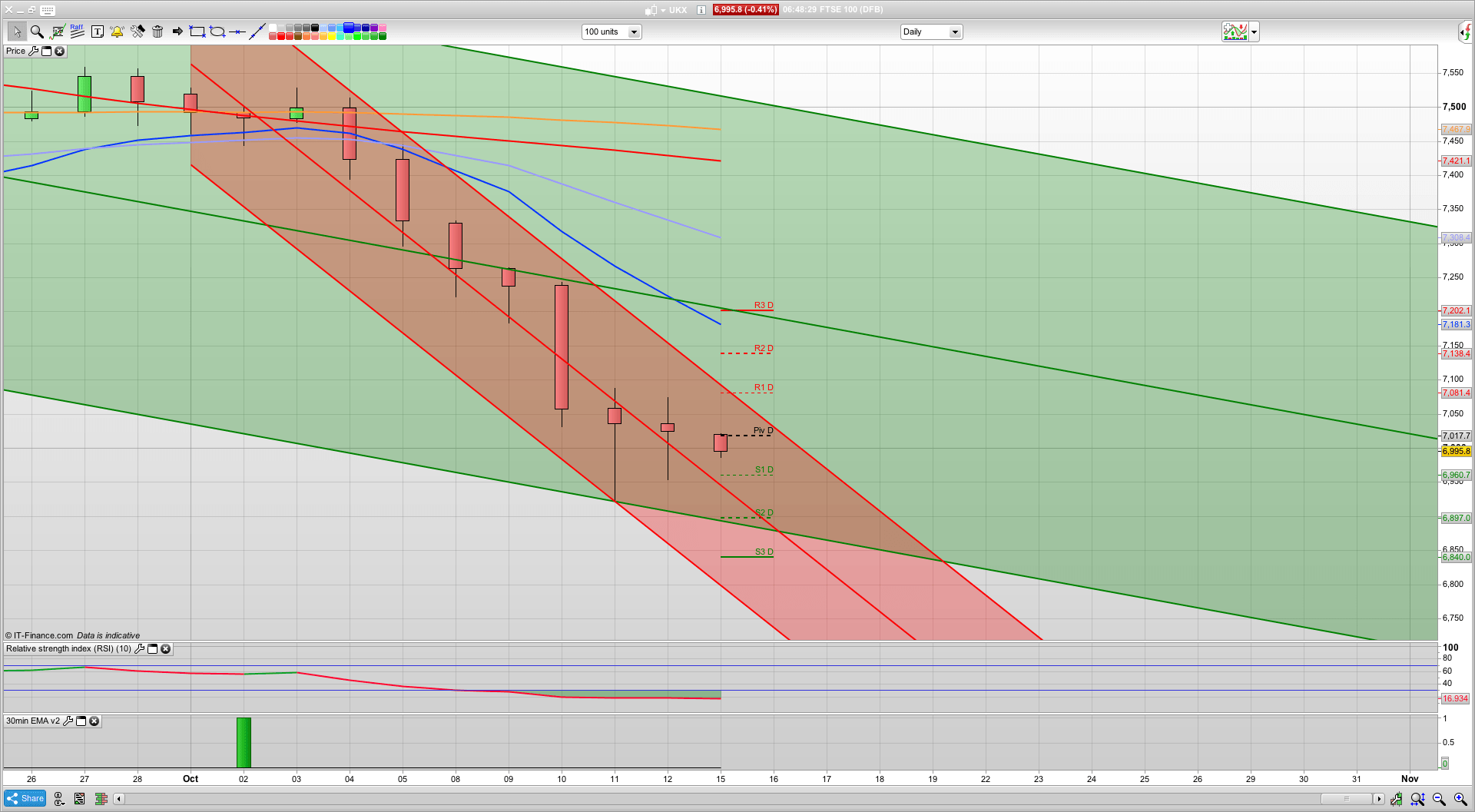This screenshot has height=812, width=1475.
Task: Click the Share button
Action: point(25,799)
